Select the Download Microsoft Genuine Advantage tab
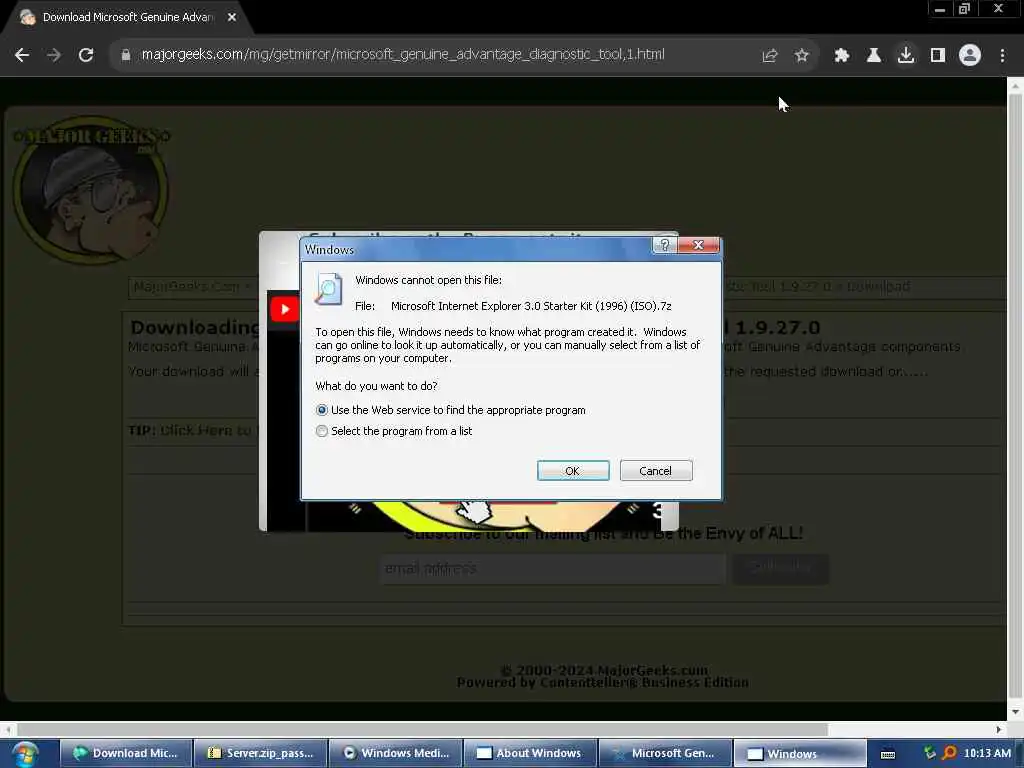The width and height of the screenshot is (1024, 768). coord(127,17)
